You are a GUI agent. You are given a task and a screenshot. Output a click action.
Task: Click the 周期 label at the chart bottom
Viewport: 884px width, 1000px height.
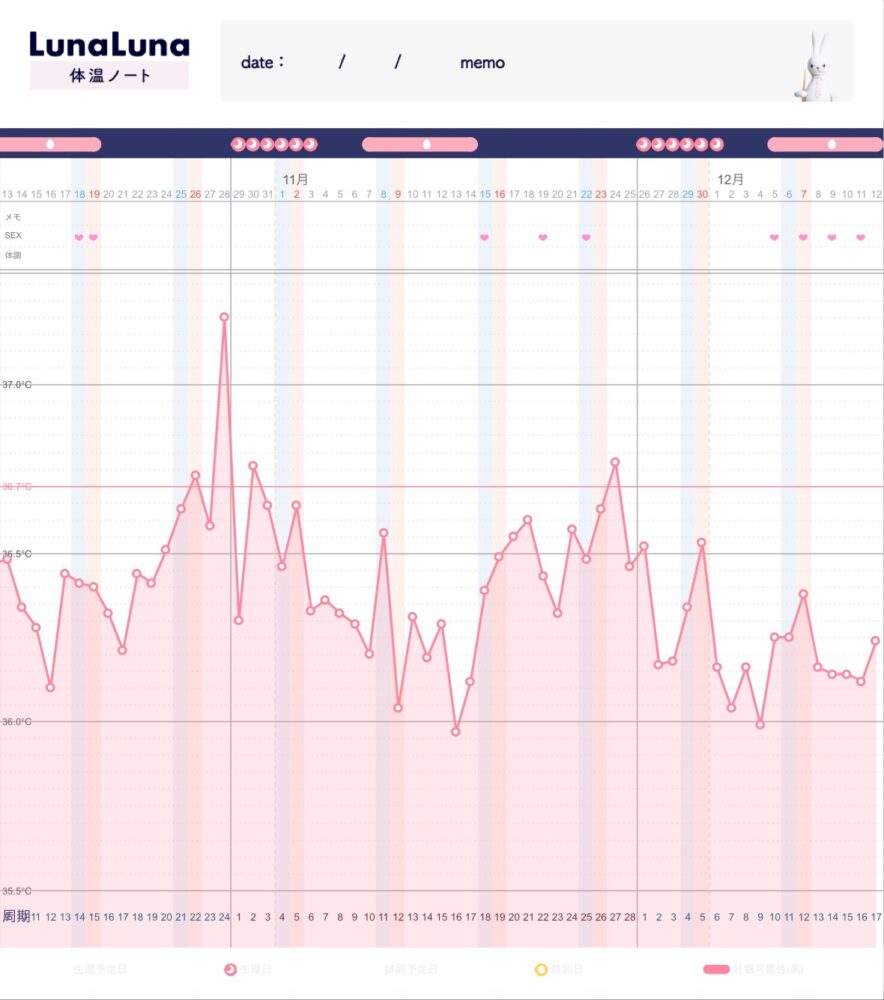pyautogui.click(x=15, y=916)
